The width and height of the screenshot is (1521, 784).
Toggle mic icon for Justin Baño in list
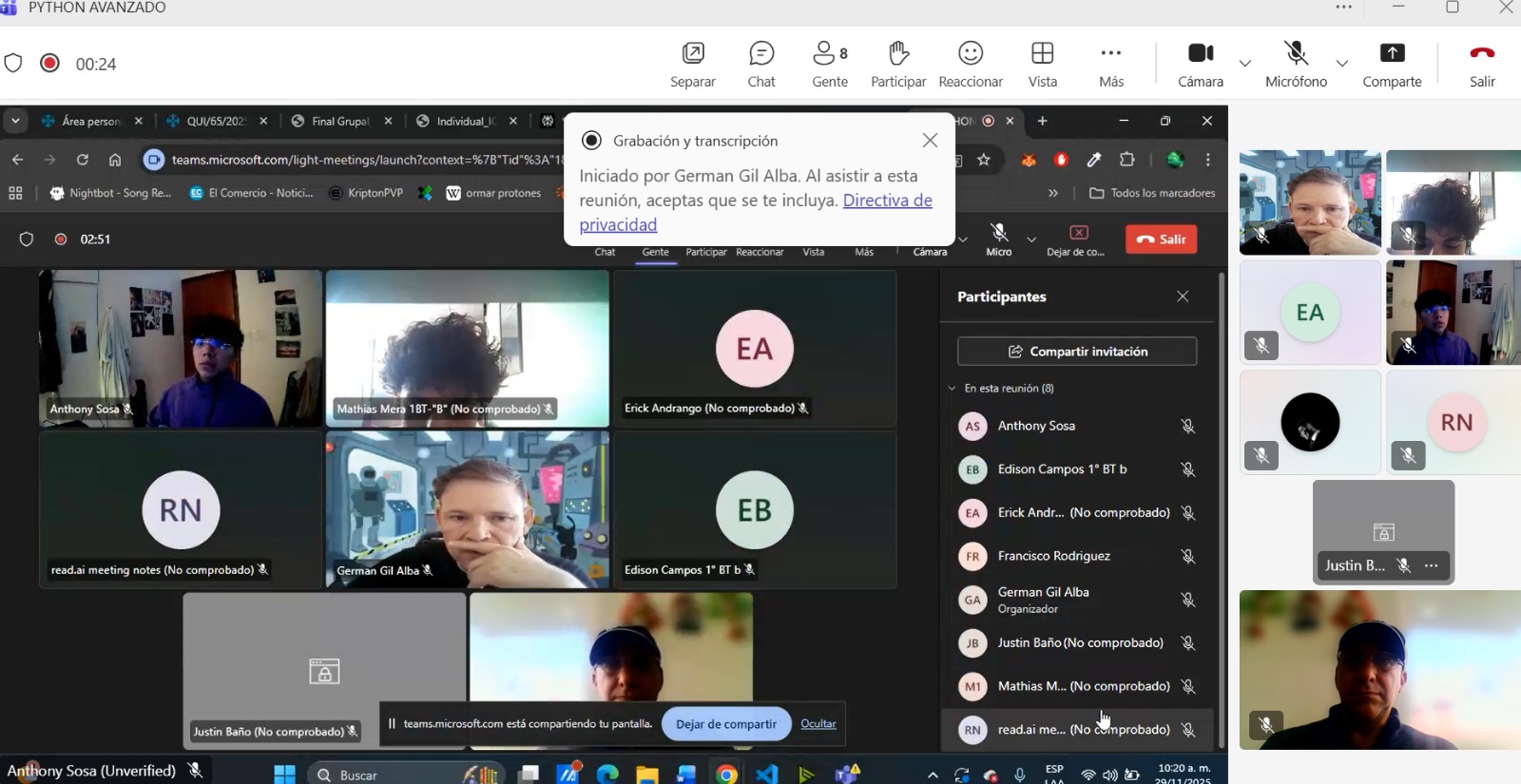tap(1188, 643)
